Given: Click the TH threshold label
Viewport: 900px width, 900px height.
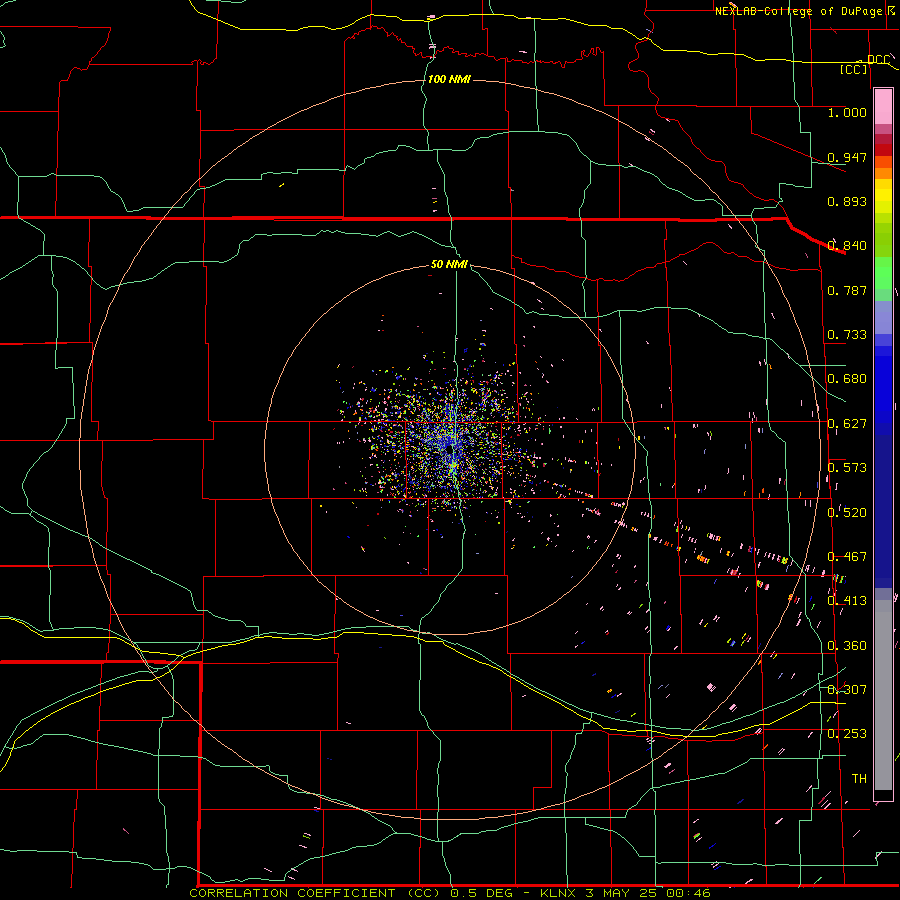Looking at the screenshot, I should point(859,779).
